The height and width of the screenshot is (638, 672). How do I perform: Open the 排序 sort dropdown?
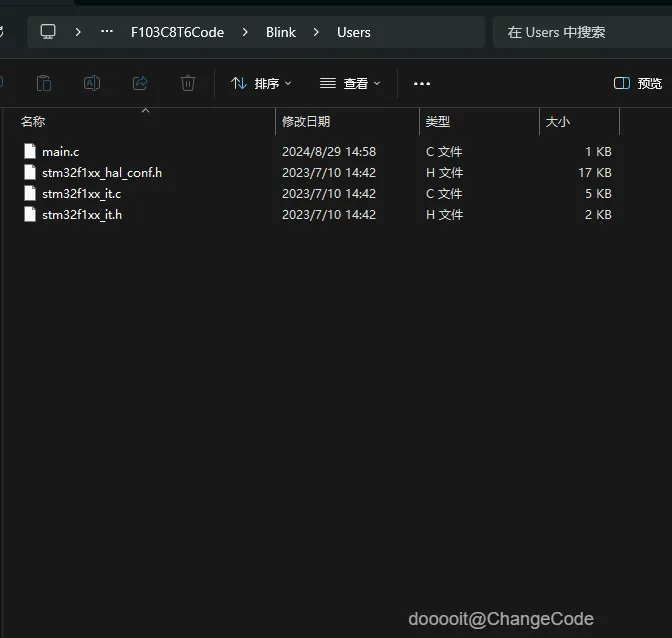click(261, 83)
